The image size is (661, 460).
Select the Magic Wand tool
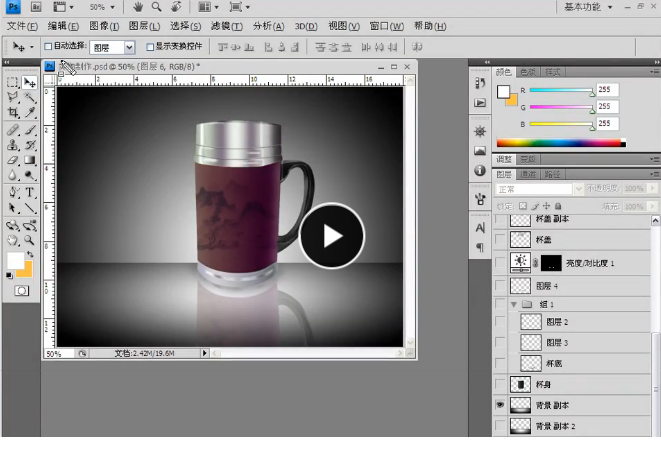(x=30, y=97)
